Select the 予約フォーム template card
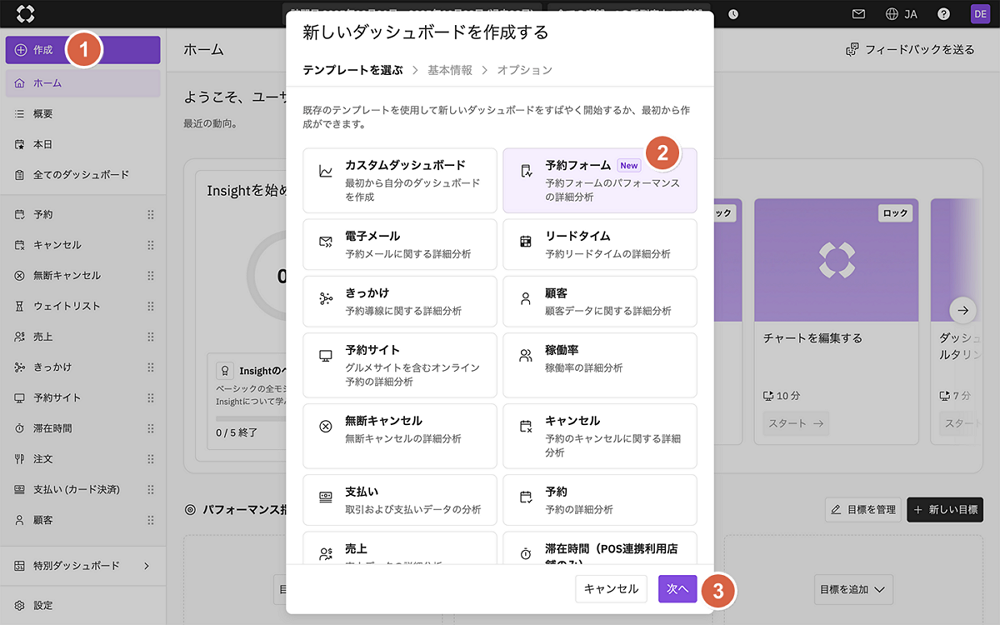 [599, 180]
